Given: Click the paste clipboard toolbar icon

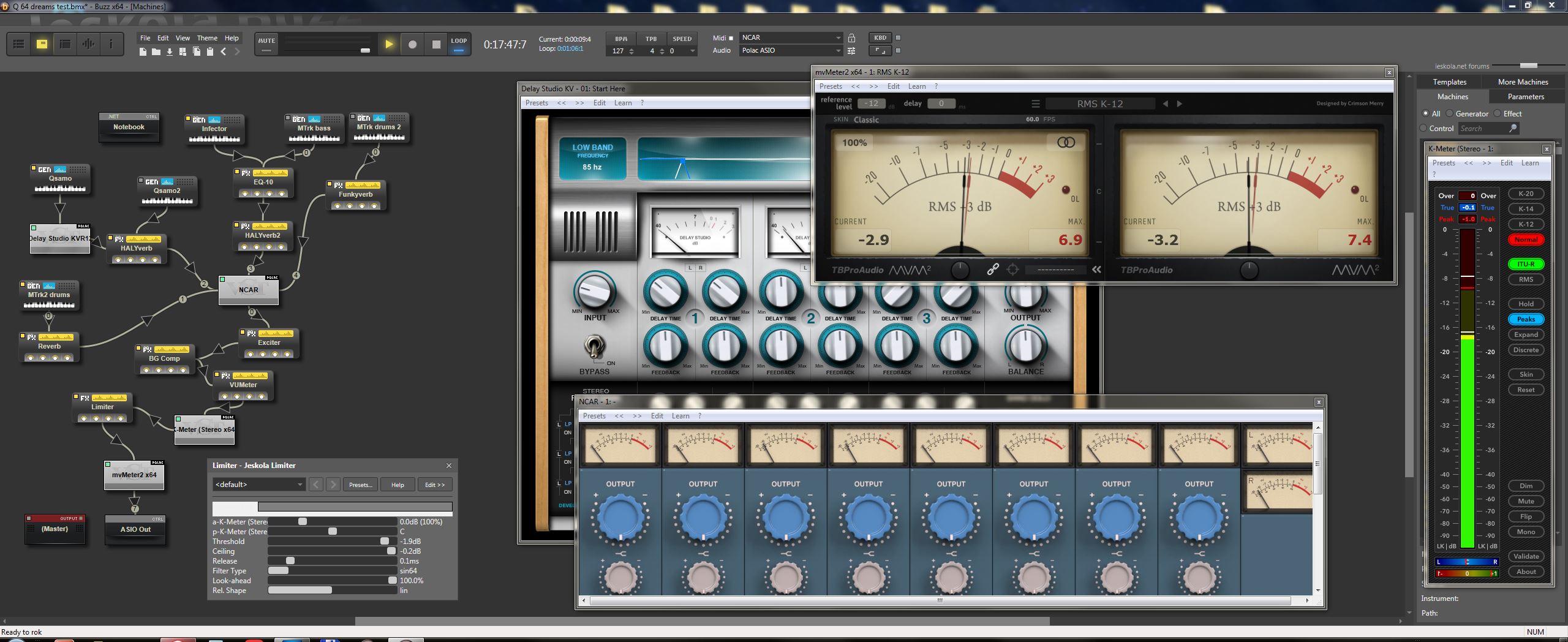Looking at the screenshot, I should (x=210, y=52).
